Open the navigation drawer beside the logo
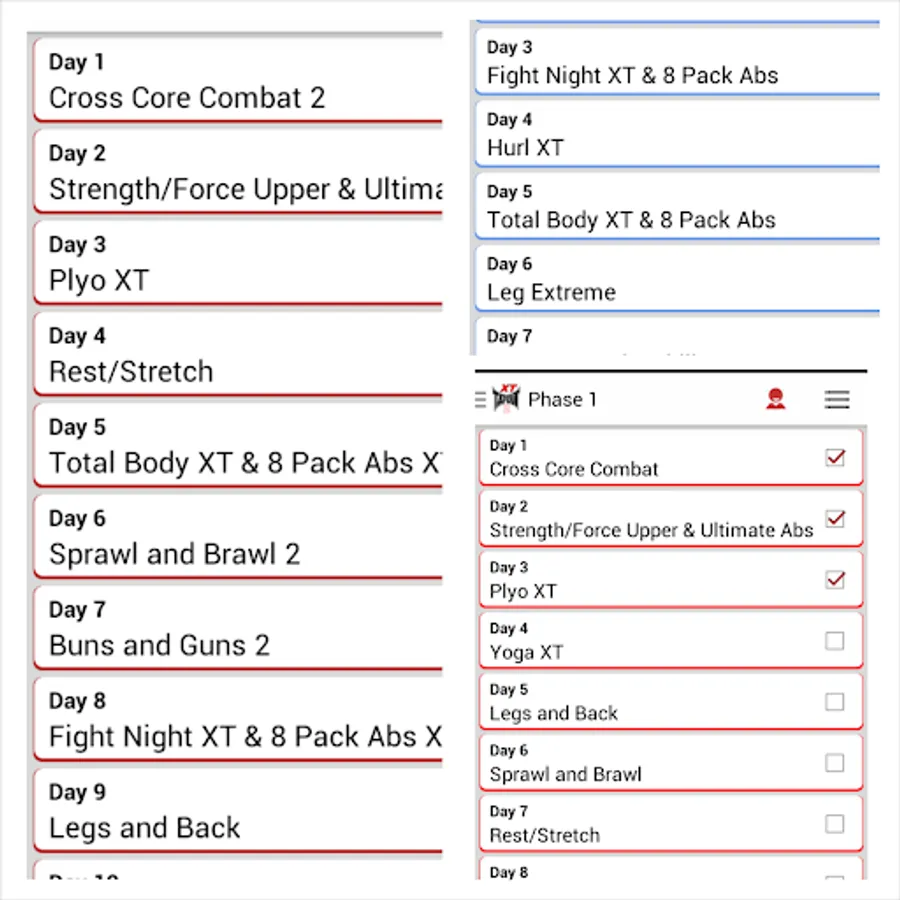The height and width of the screenshot is (900, 900). (481, 399)
